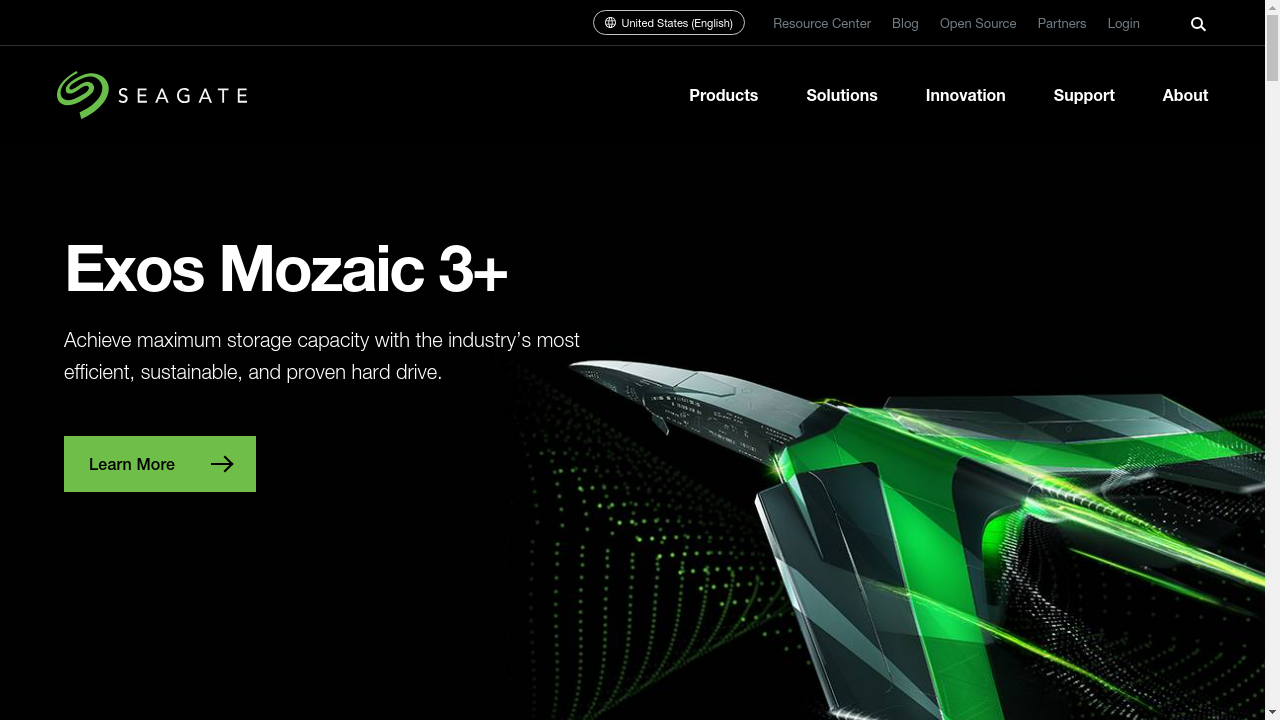
Task: Click the green Learn More button
Action: tap(160, 464)
